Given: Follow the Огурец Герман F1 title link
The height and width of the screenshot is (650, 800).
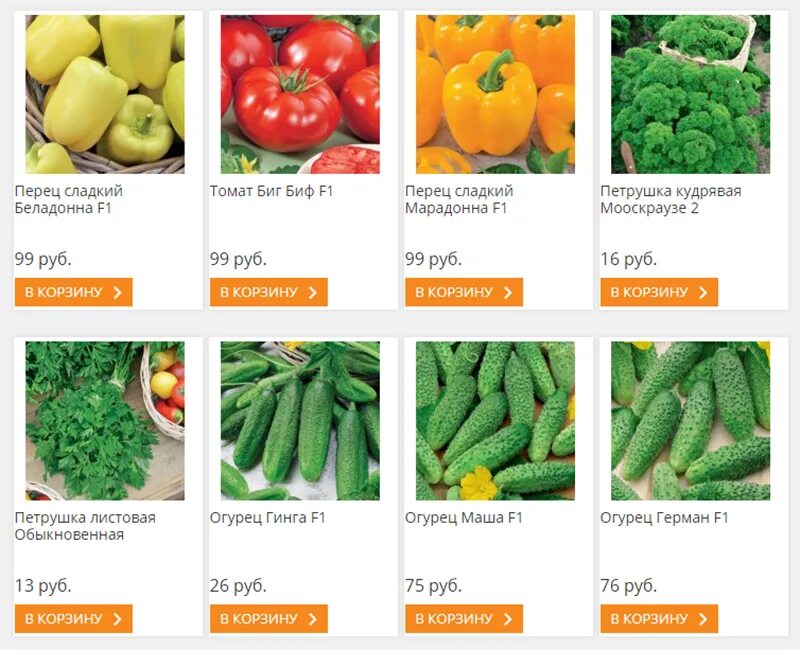Looking at the screenshot, I should 664,518.
